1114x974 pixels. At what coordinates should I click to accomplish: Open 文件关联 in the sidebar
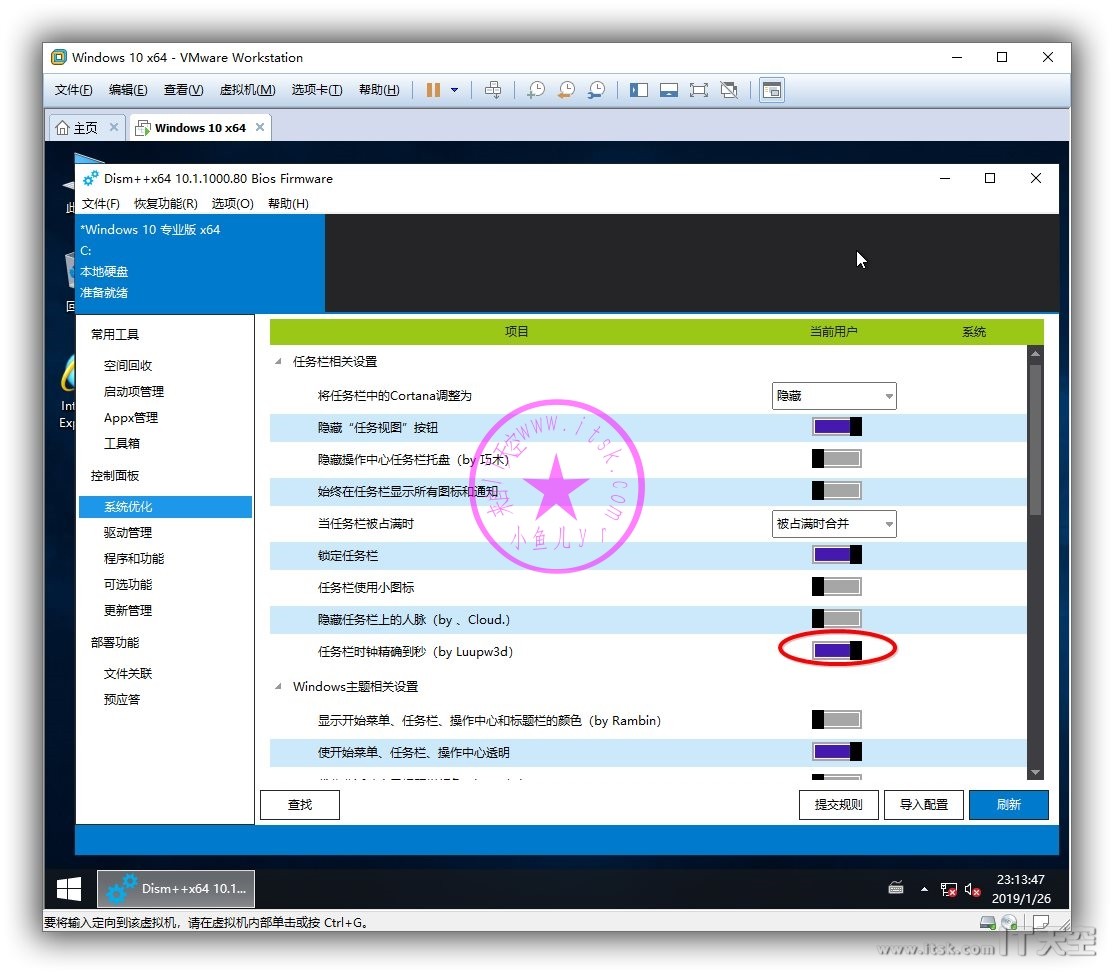[x=128, y=673]
